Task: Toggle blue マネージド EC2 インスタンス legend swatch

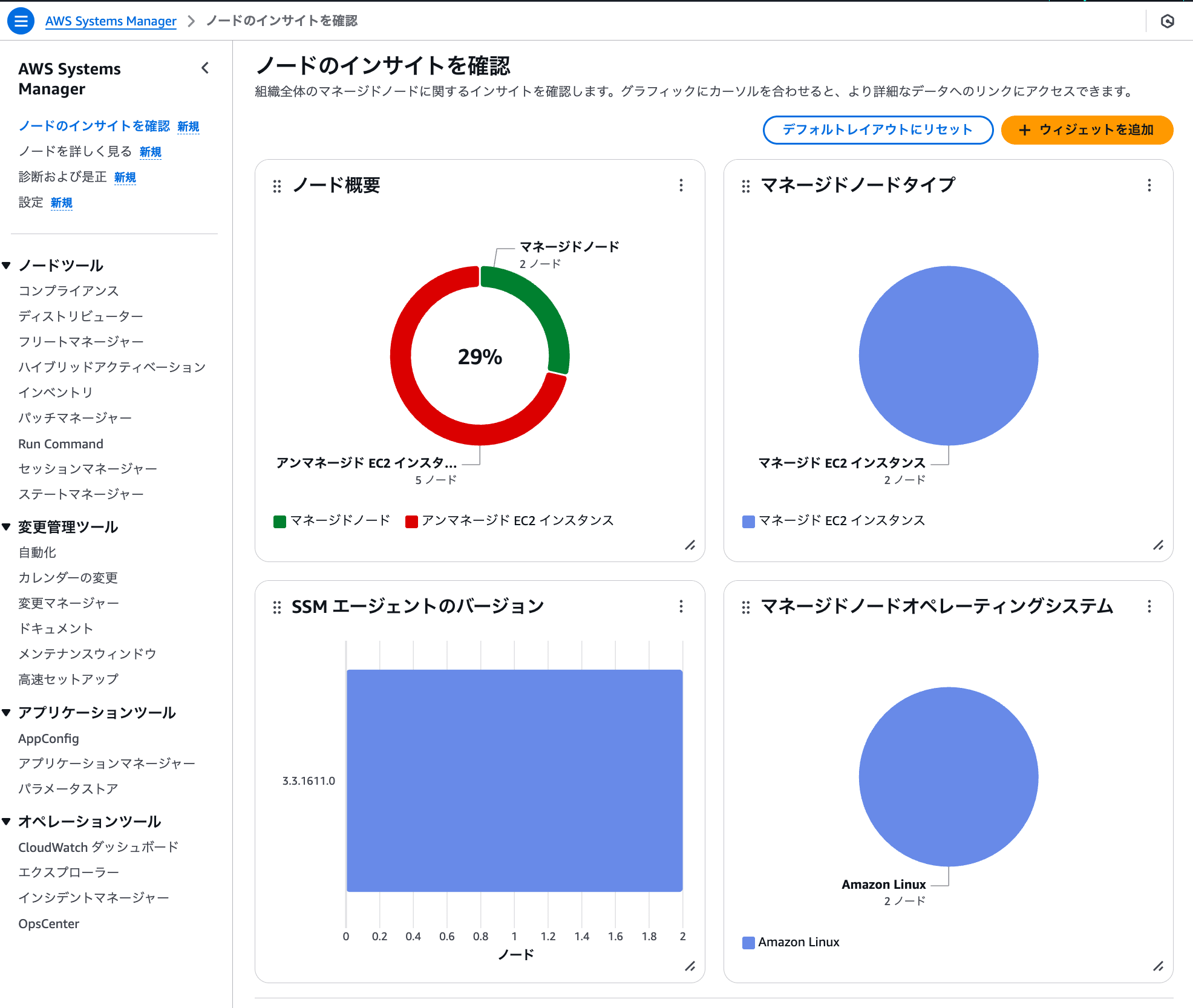Action: pos(748,522)
